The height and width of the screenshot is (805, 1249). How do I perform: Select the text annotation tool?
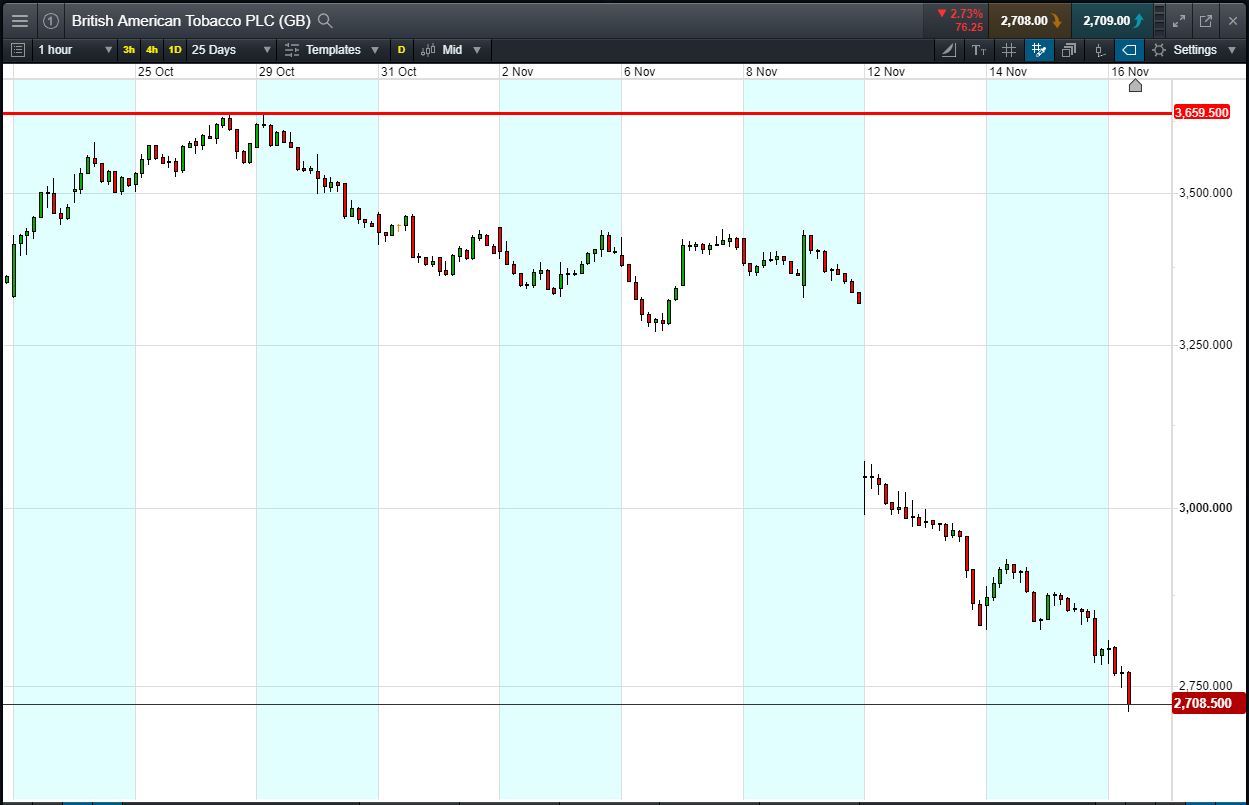(x=978, y=49)
